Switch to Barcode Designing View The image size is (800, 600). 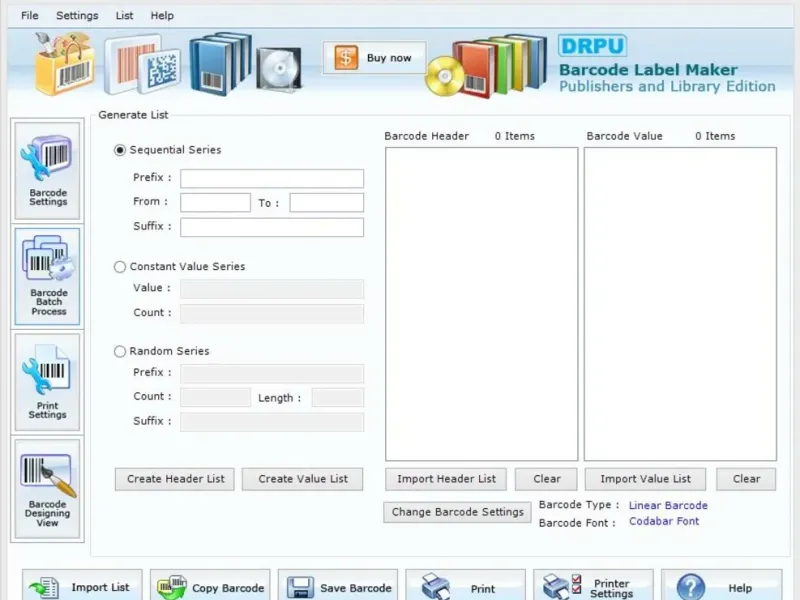tap(47, 488)
